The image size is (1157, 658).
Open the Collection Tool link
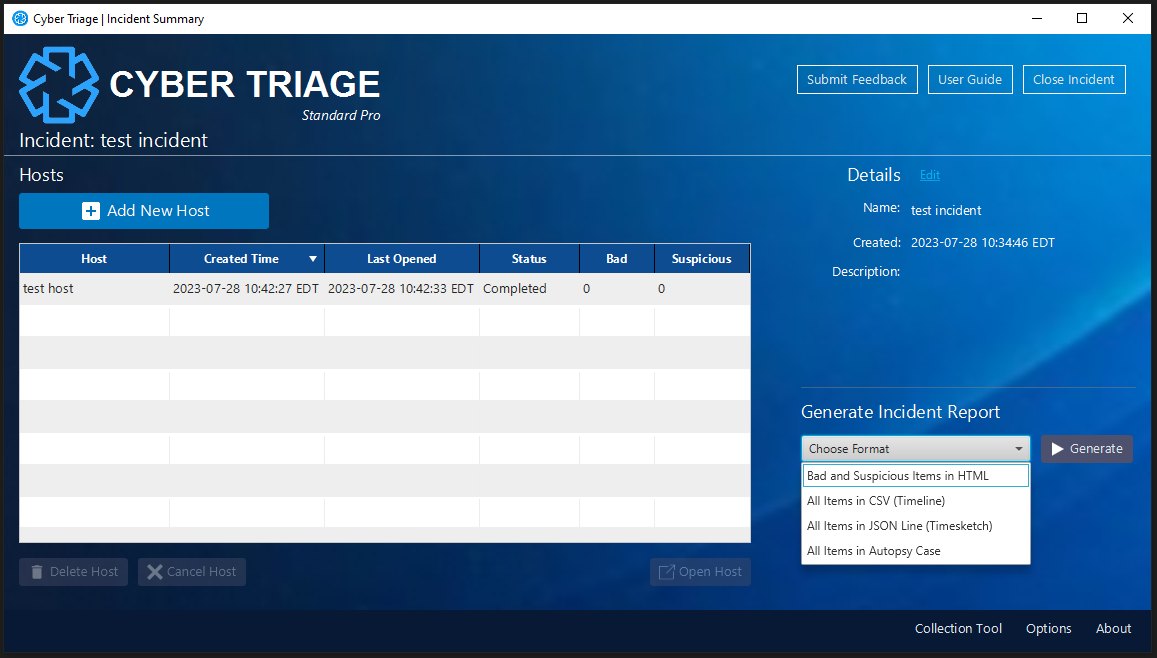tap(958, 628)
